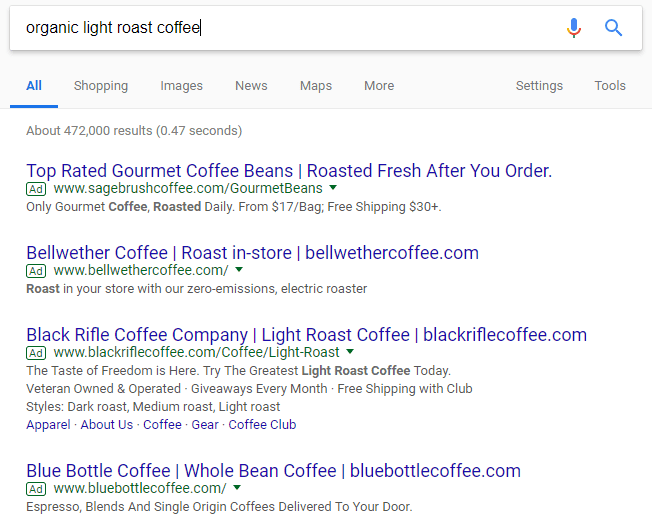Screen dimensions: 652x528
Task: Switch to the Shopping tab
Action: click(100, 86)
